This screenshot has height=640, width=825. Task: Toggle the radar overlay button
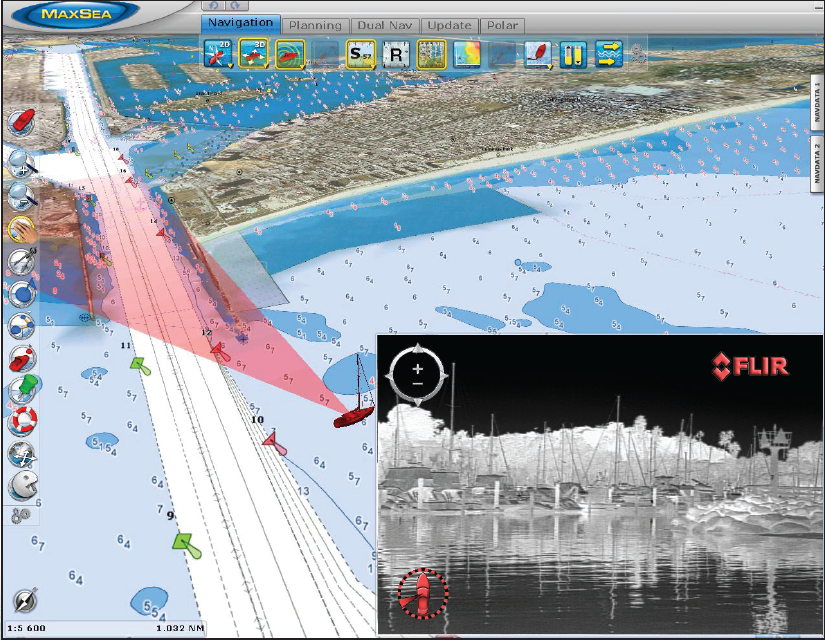290,54
